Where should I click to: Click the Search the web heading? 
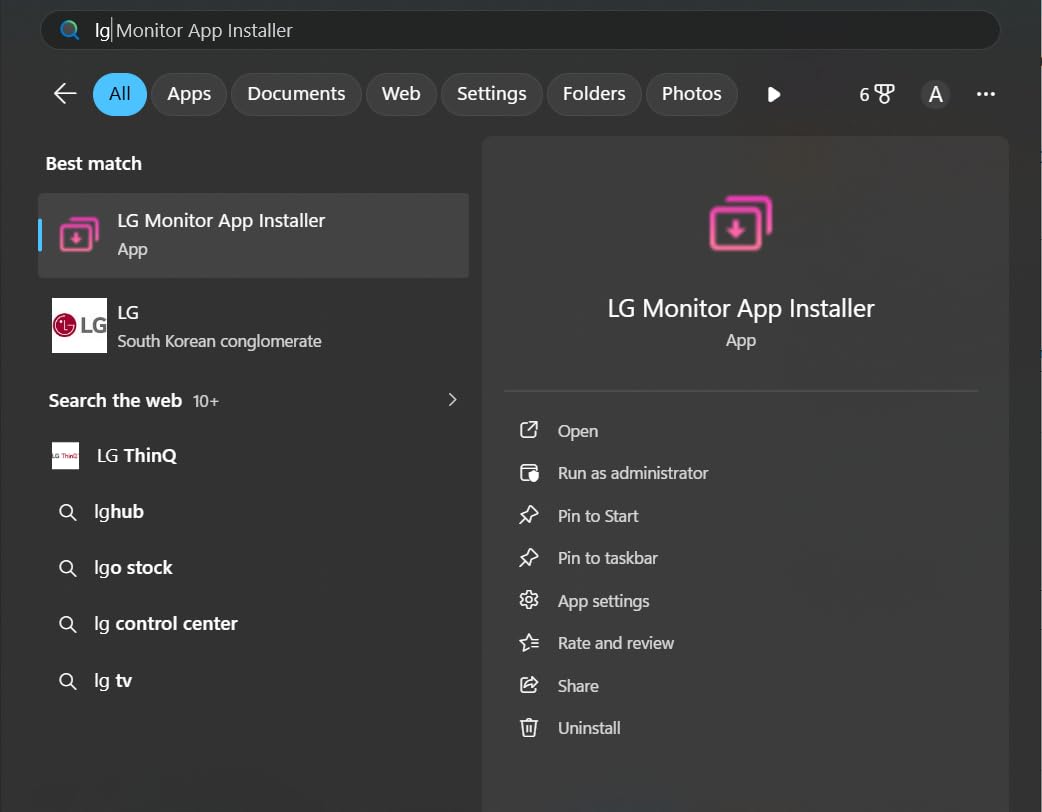coord(115,401)
